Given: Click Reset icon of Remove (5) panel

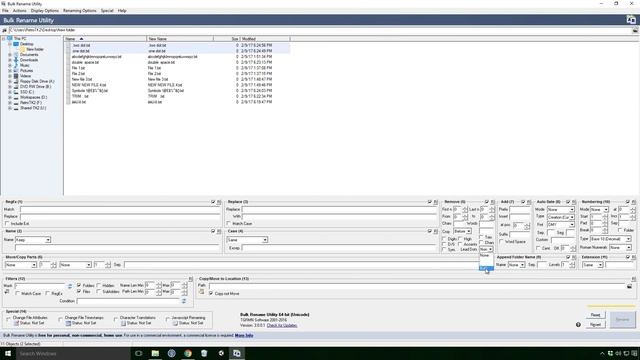Looking at the screenshot, I should click(493, 202).
